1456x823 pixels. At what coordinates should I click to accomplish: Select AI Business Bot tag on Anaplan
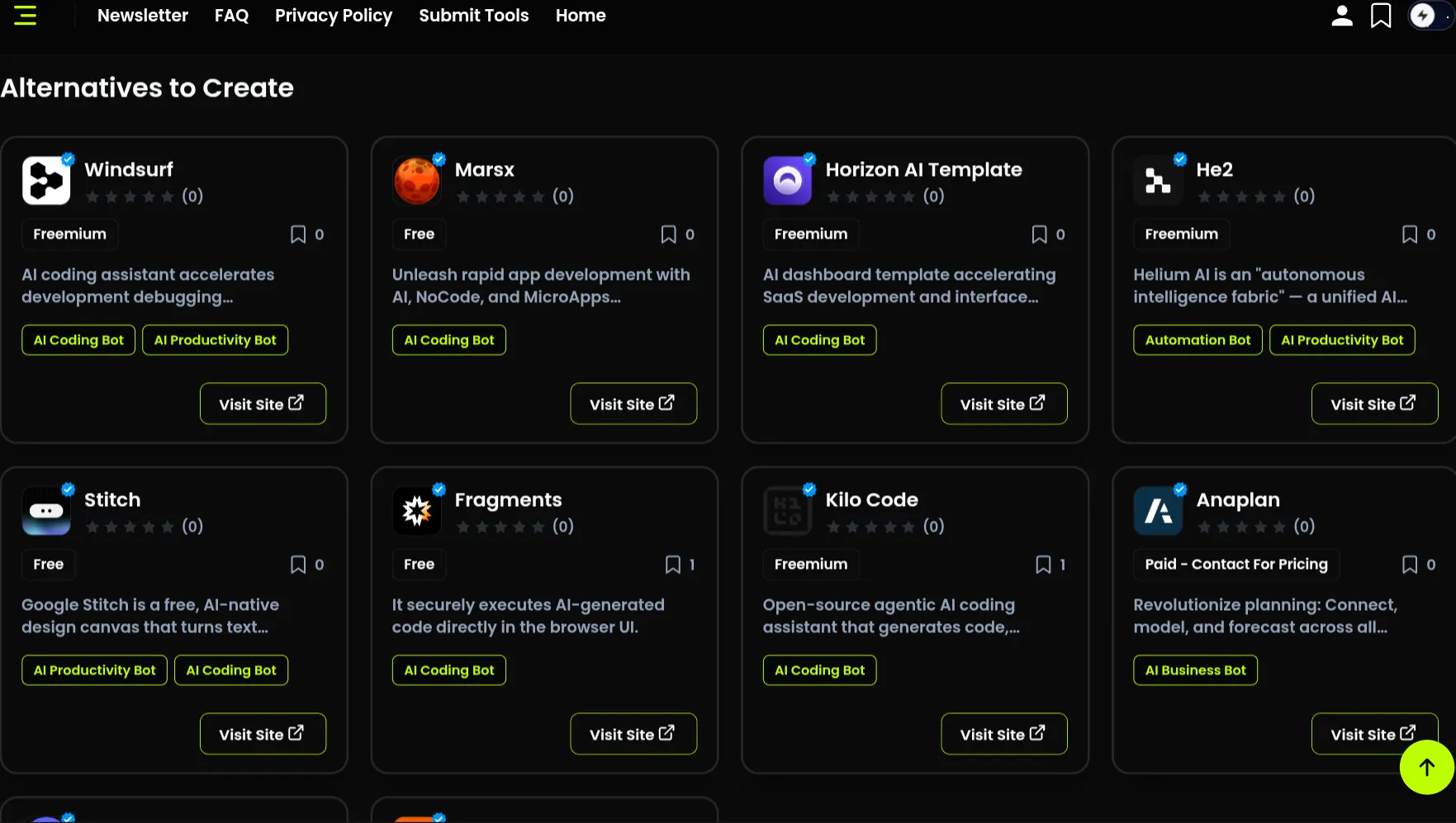tap(1196, 670)
